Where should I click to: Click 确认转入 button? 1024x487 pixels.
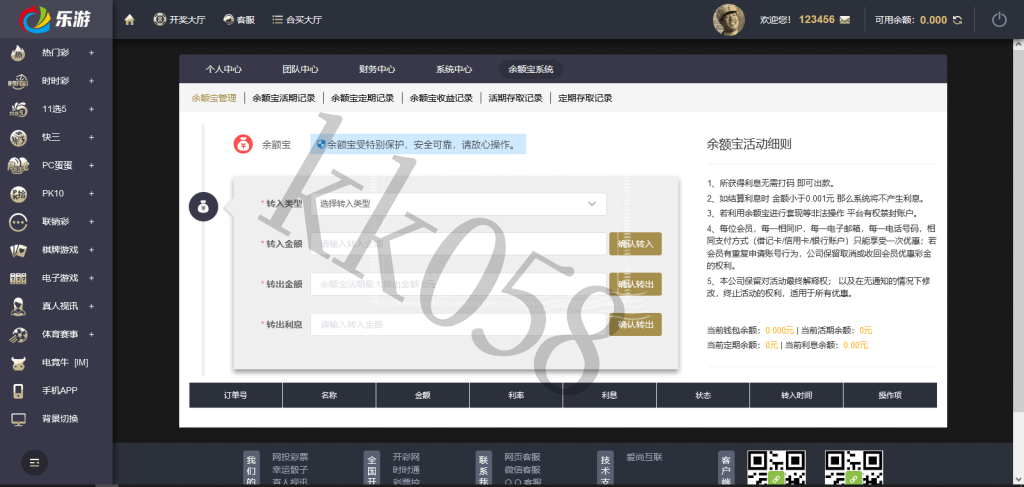[x=635, y=244]
